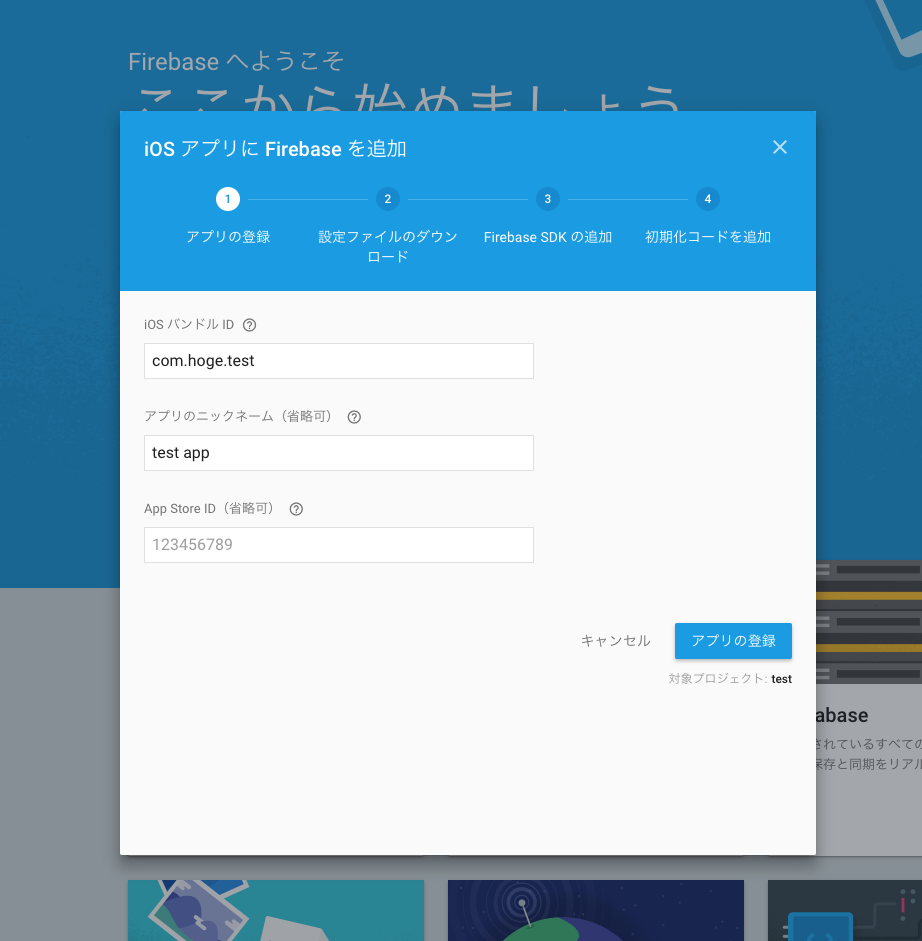Click step 3 circle in stepper
922x941 pixels.
[x=547, y=199]
